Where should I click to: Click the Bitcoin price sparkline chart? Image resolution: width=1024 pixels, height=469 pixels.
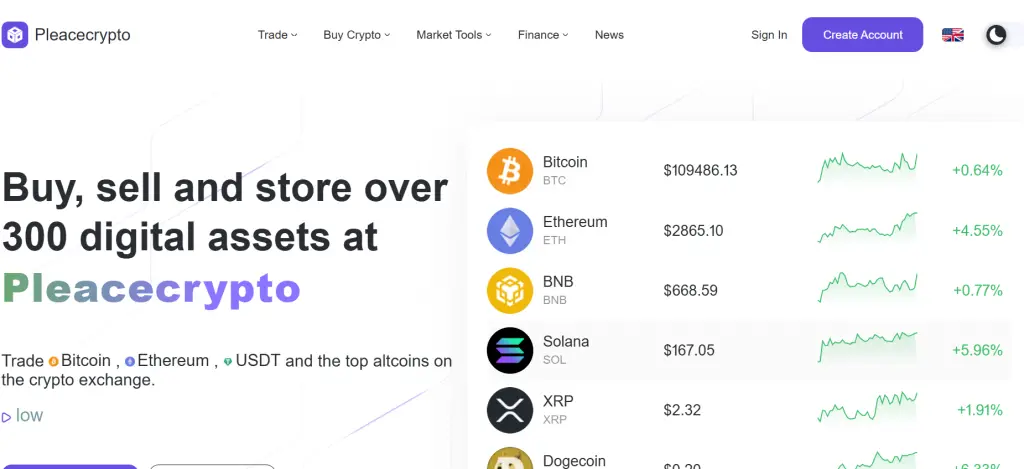(867, 168)
